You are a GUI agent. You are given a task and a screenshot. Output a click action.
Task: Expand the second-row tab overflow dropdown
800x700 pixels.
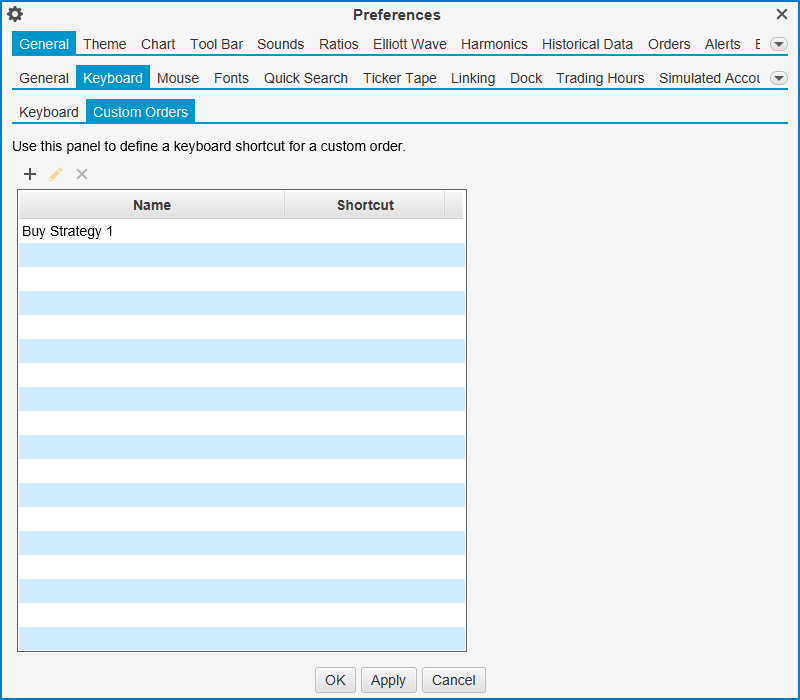[779, 78]
